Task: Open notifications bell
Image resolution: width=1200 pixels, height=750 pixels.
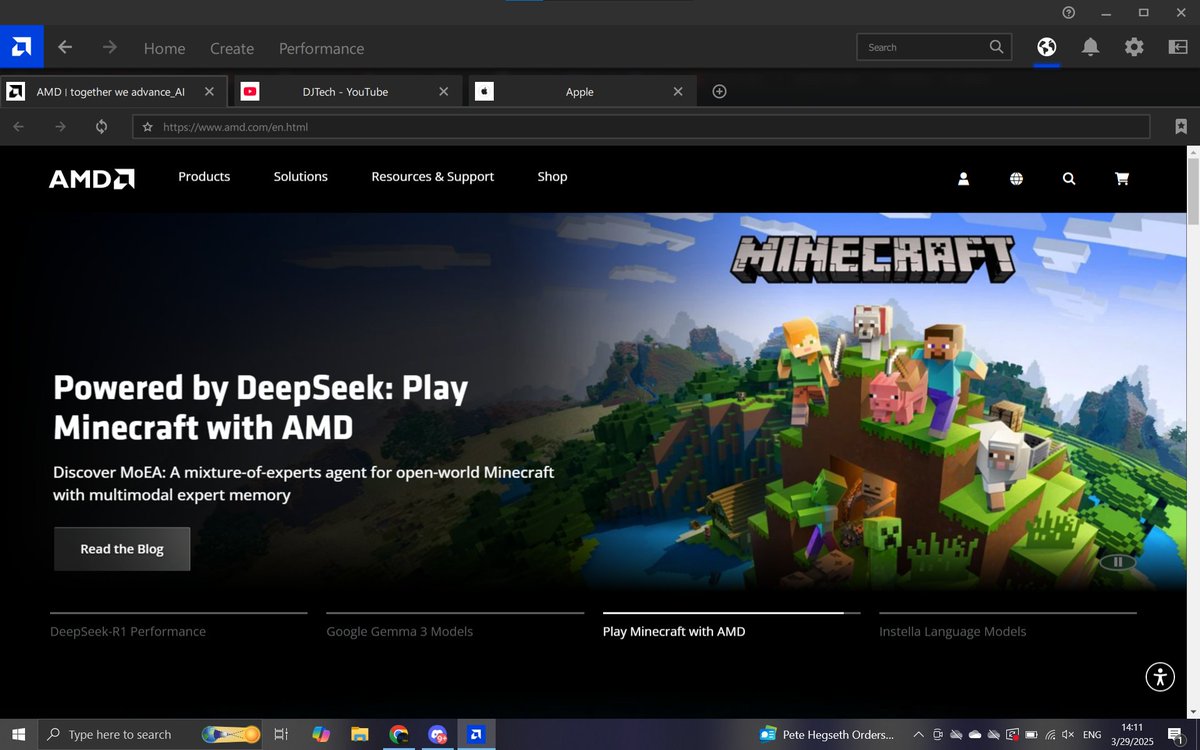Action: (x=1091, y=47)
